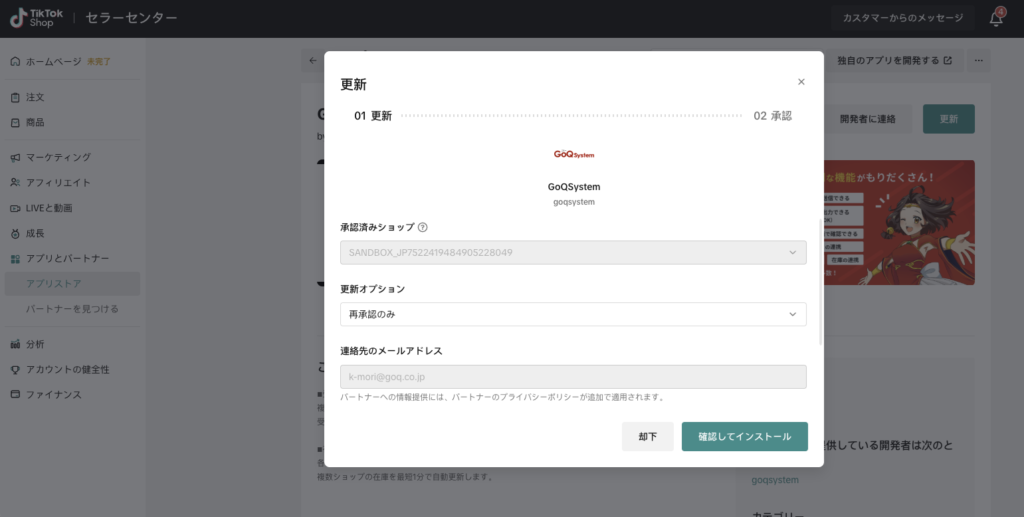
Task: Expand the 更新オプション dropdown
Action: pos(573,314)
